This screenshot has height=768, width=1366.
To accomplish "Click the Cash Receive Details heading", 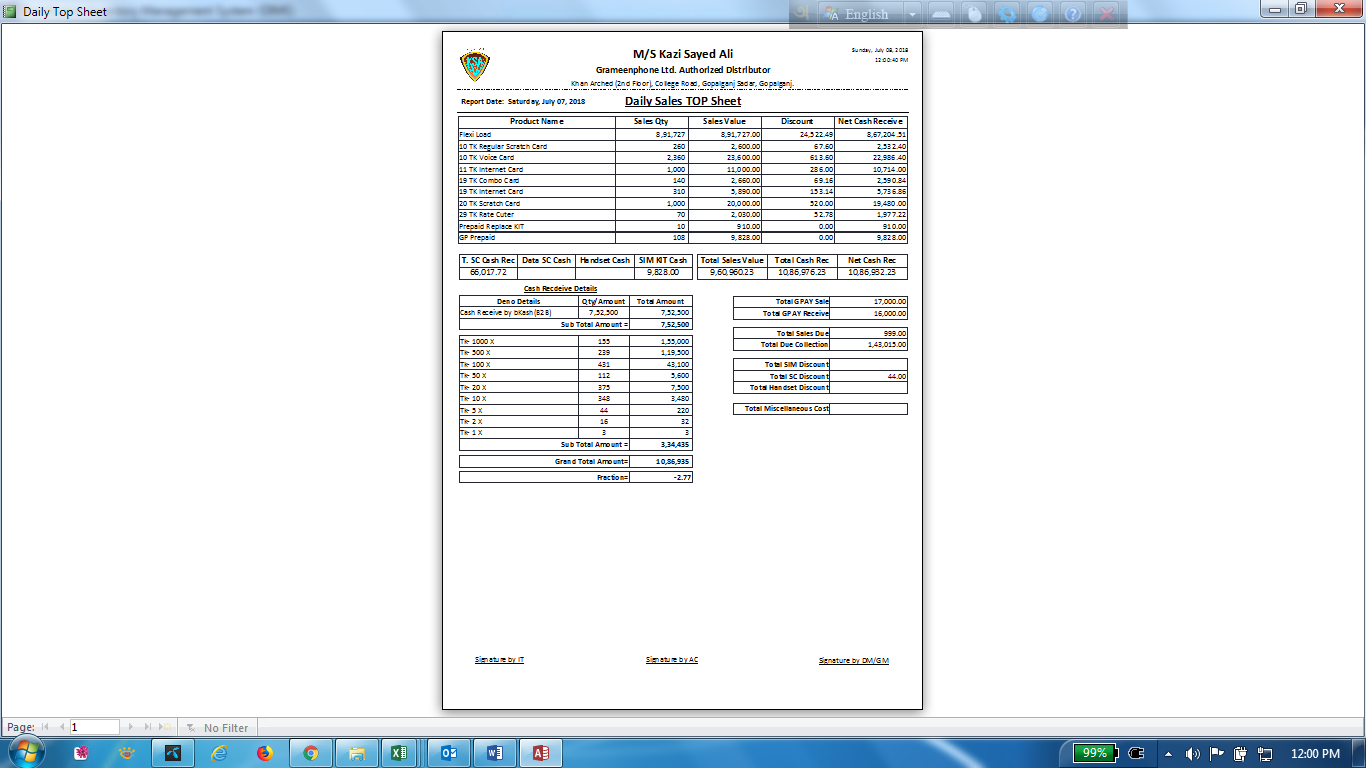I will coord(560,288).
